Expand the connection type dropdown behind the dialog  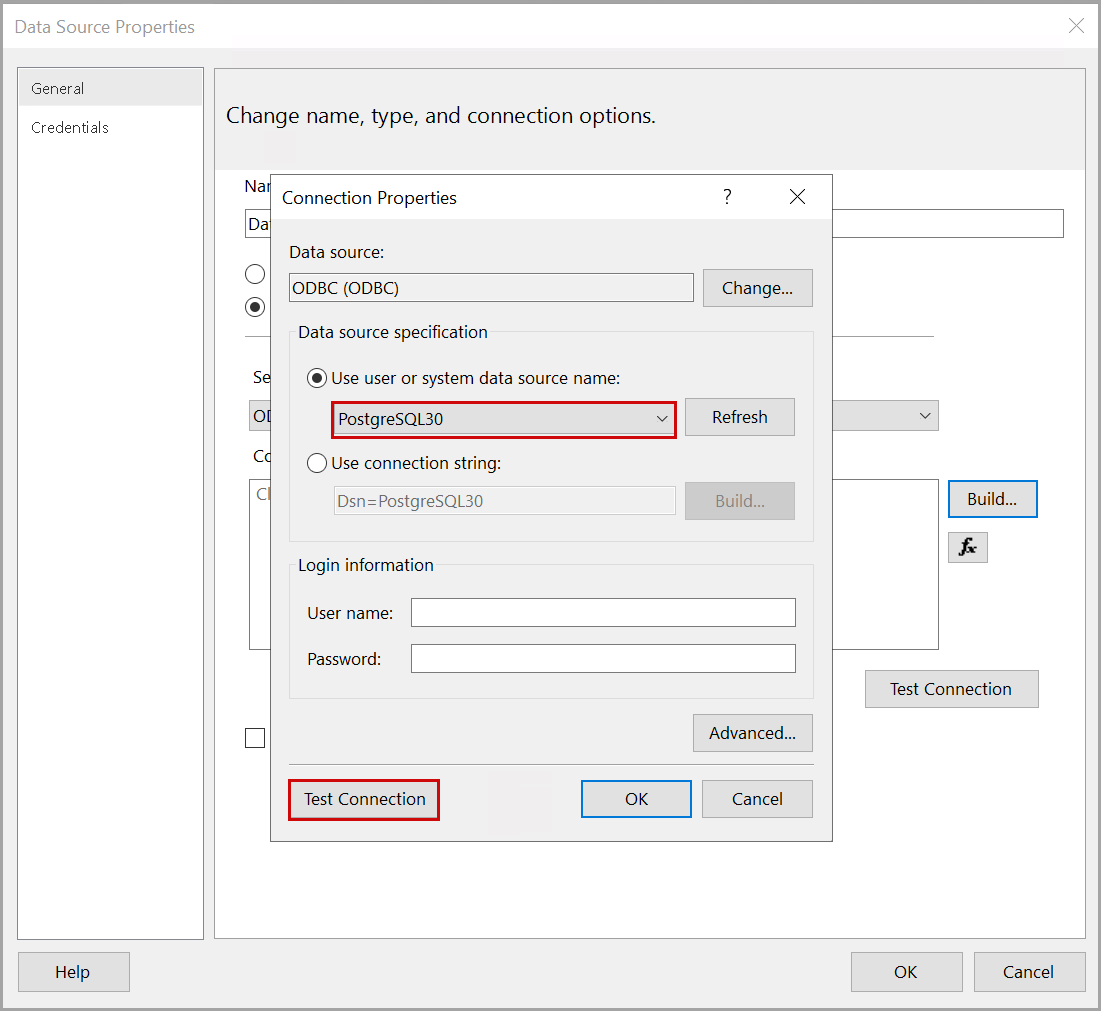[x=925, y=416]
